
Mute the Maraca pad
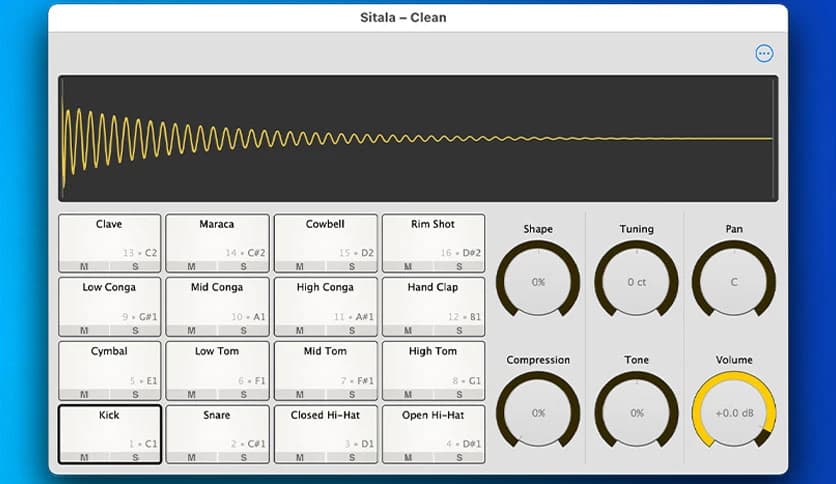click(191, 267)
